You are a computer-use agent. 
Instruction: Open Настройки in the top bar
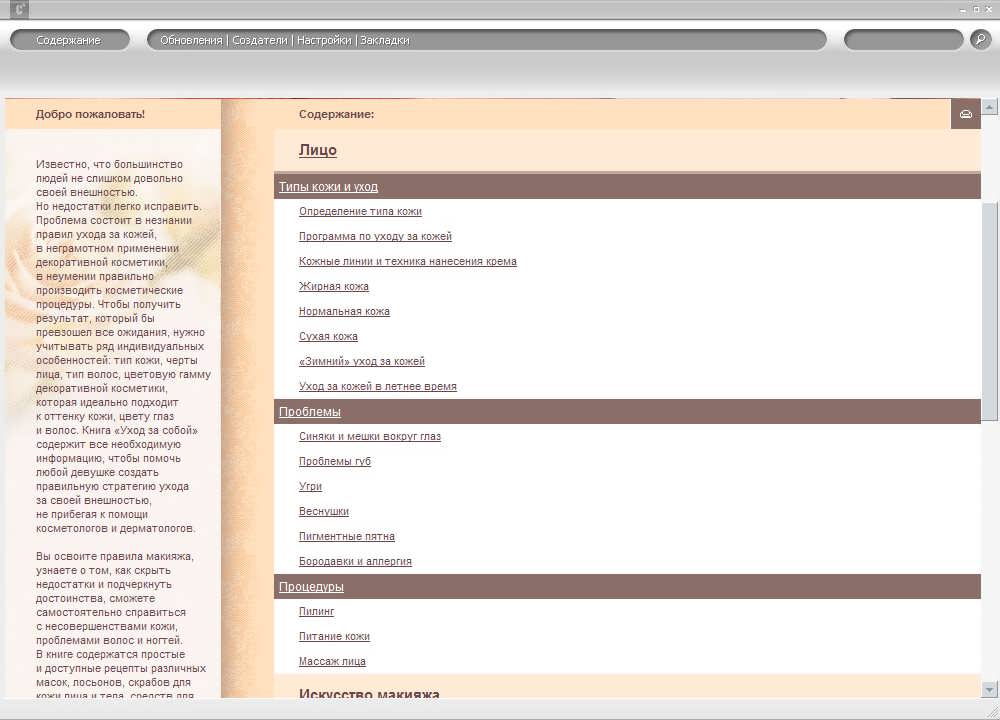(x=324, y=41)
